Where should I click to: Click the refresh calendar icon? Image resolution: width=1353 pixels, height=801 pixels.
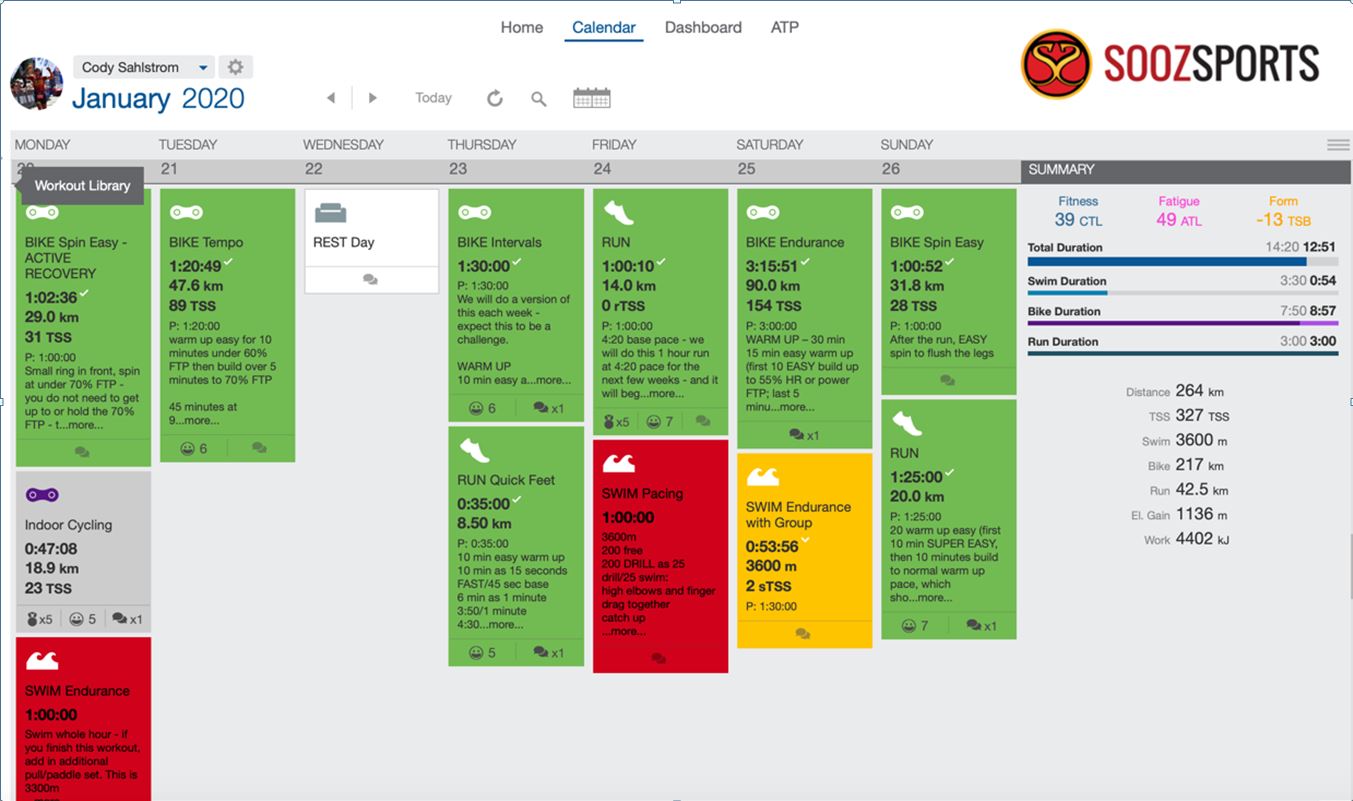495,98
